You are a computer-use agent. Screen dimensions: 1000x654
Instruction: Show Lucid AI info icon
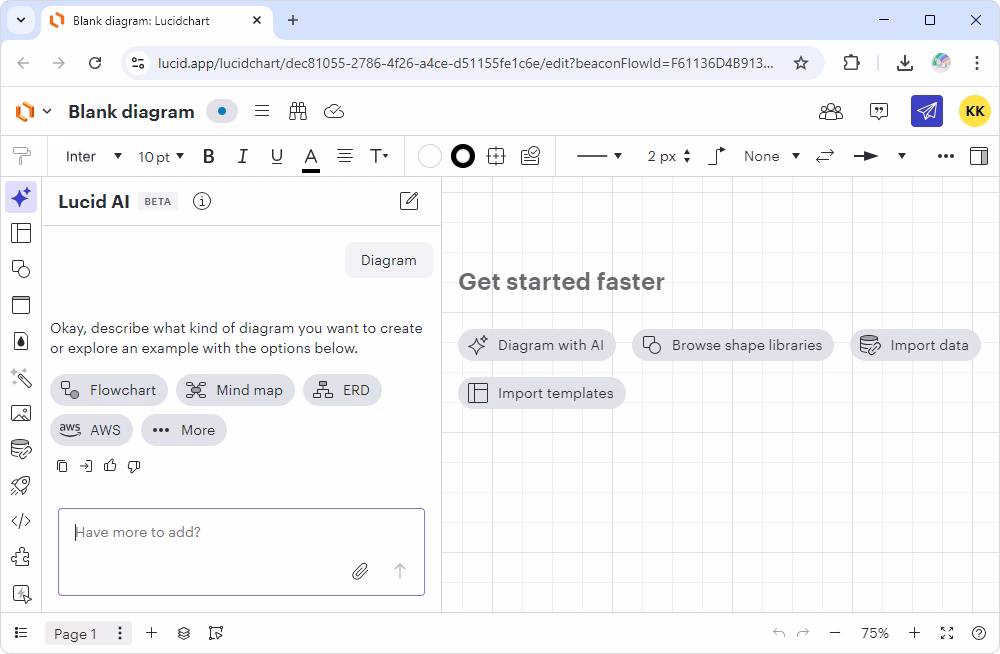coord(202,202)
